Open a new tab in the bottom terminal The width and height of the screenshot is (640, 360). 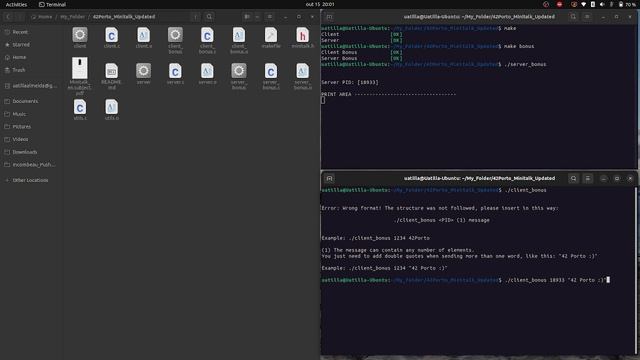329,178
